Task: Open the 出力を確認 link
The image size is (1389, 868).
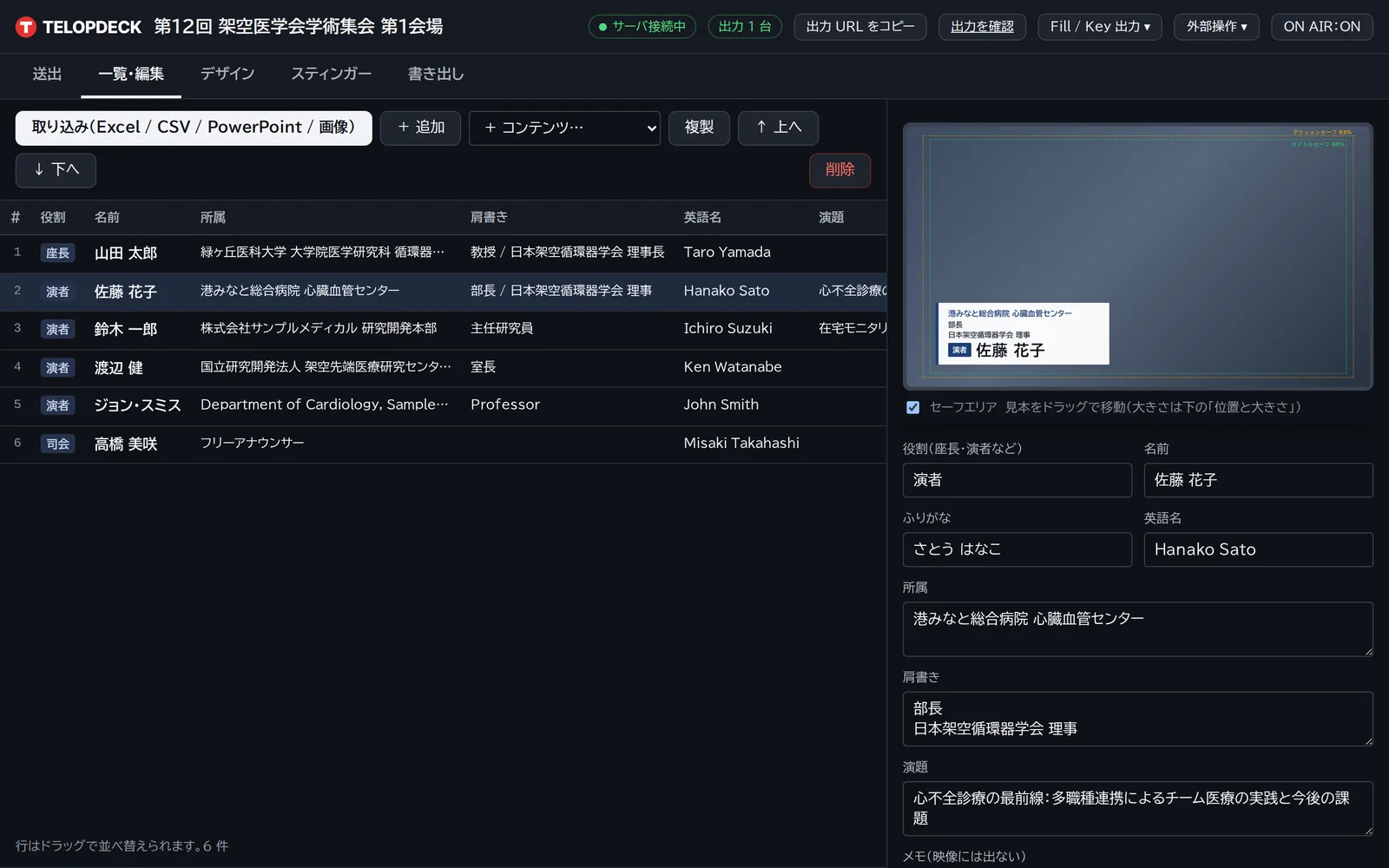Action: 982,27
